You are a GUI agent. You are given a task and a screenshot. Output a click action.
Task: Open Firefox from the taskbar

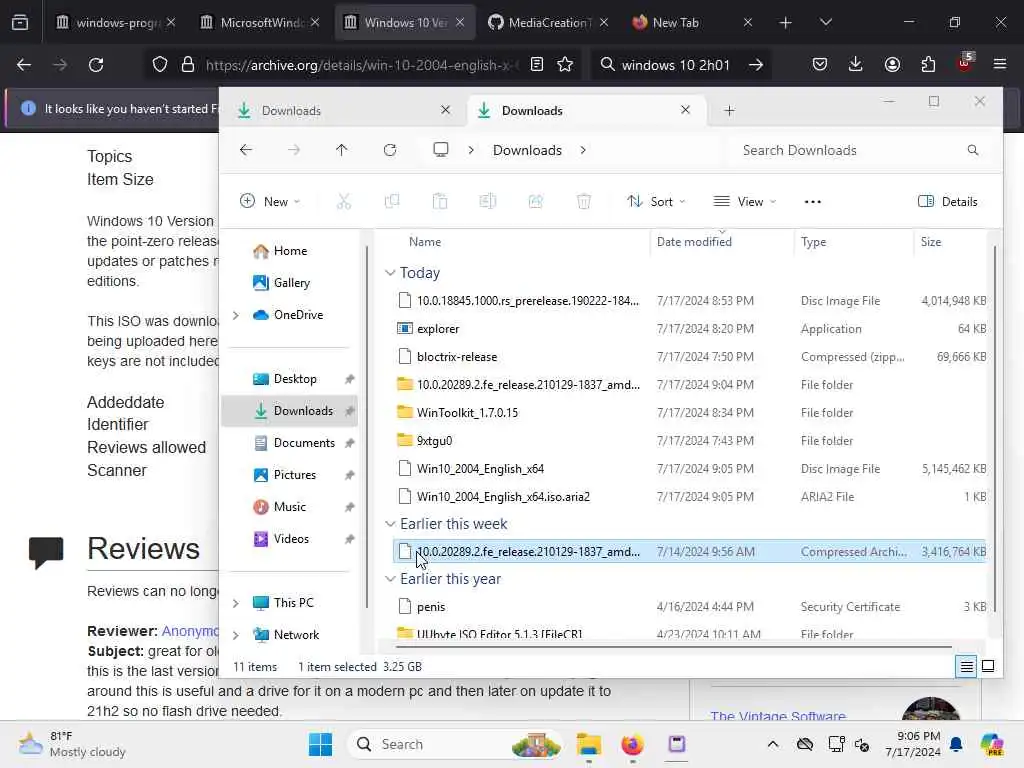(x=632, y=744)
